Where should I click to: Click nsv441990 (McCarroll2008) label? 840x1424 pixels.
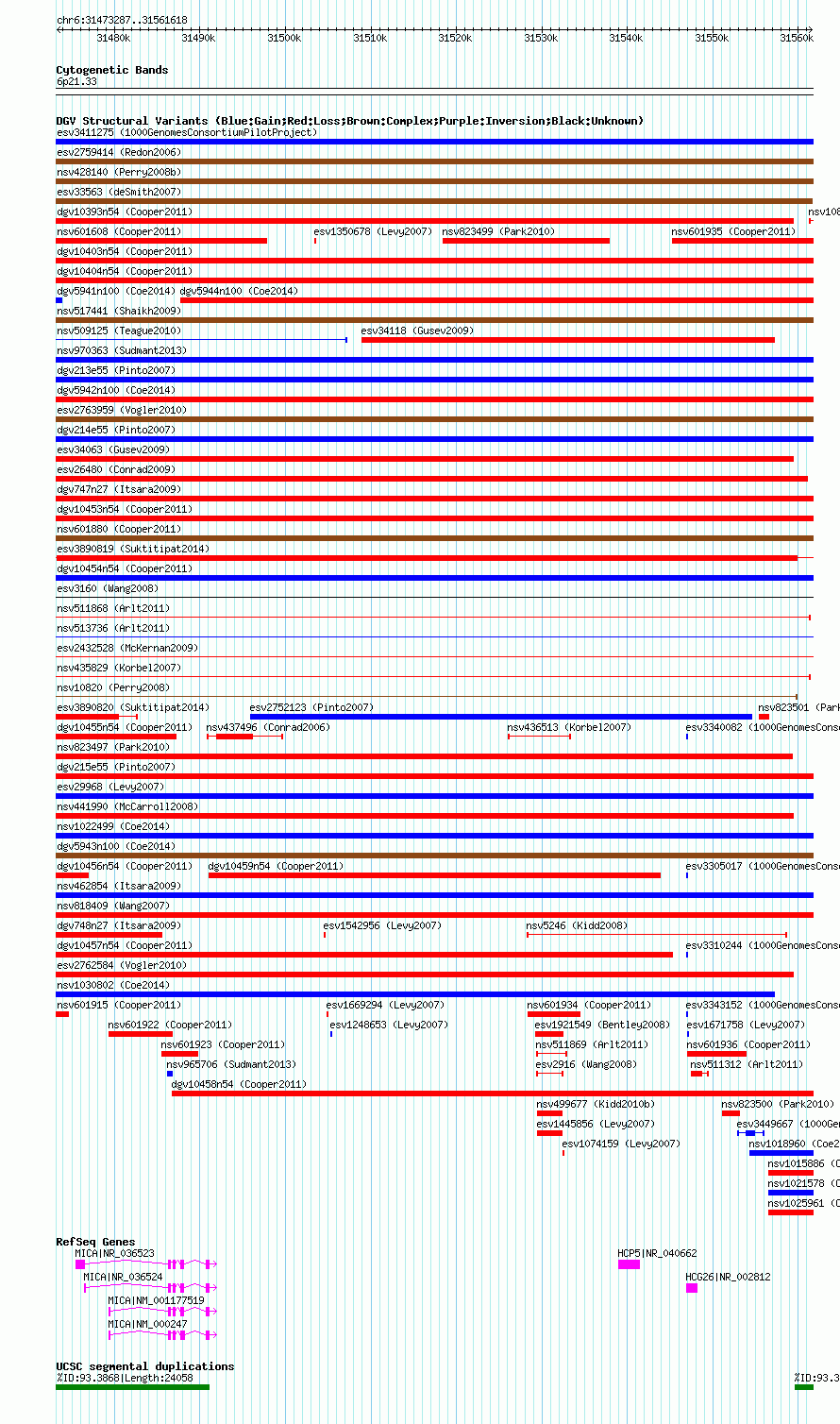point(127,806)
